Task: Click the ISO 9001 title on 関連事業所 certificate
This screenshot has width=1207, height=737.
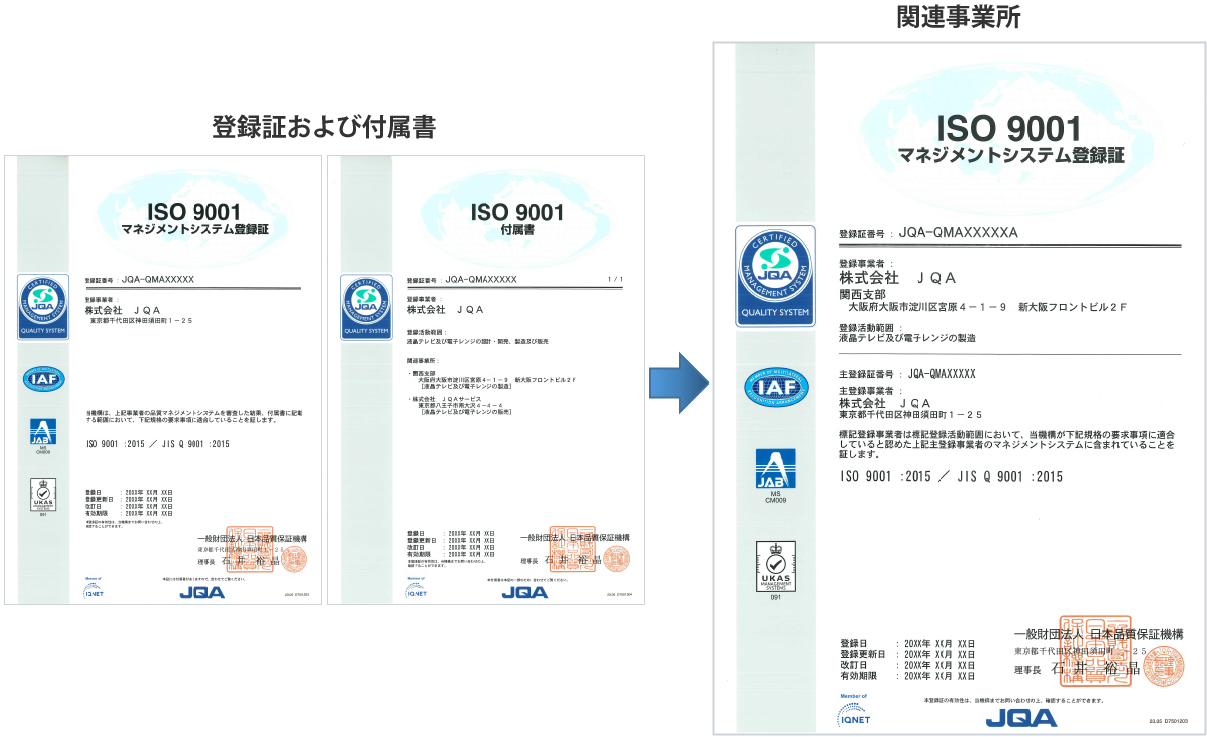Action: 1009,129
